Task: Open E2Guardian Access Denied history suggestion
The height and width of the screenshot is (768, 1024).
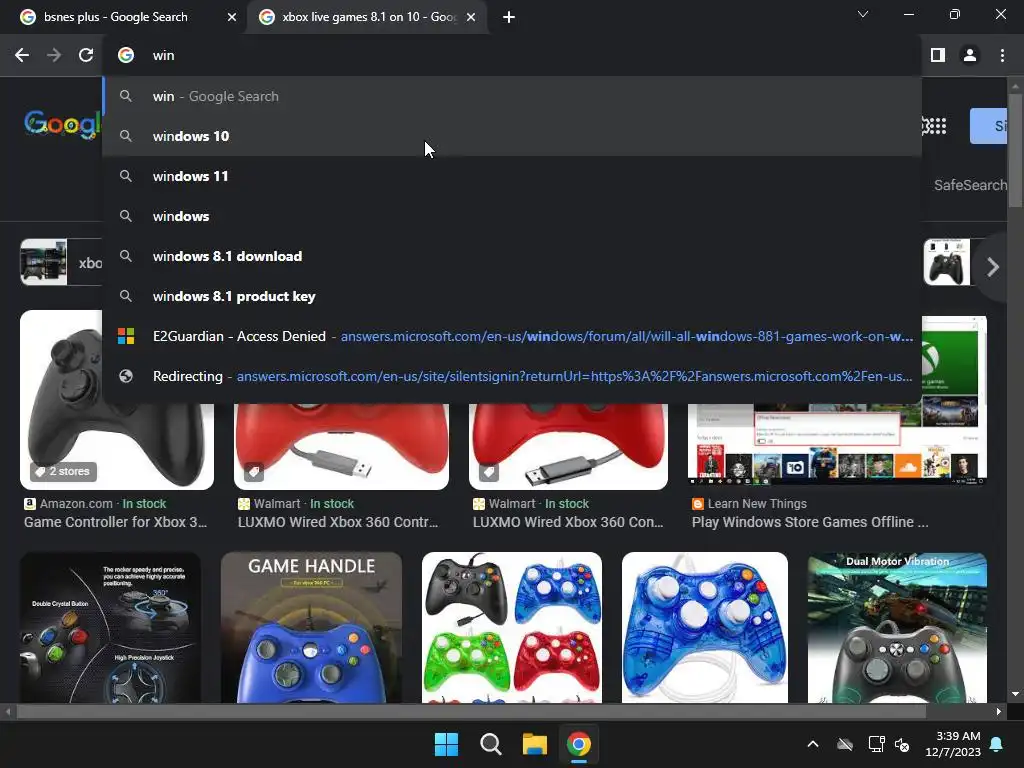Action: (x=512, y=336)
